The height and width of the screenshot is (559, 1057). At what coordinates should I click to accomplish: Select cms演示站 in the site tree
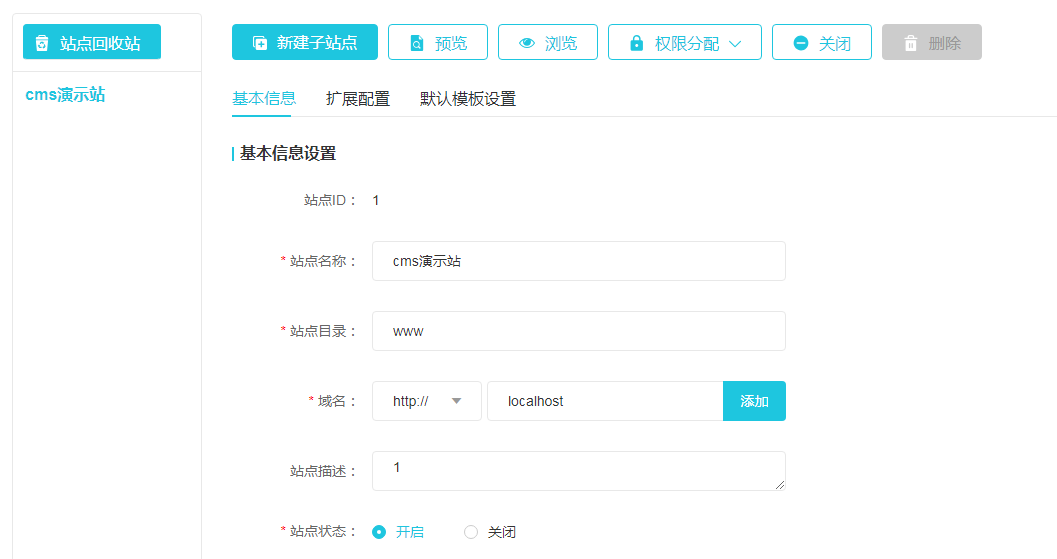(x=66, y=95)
